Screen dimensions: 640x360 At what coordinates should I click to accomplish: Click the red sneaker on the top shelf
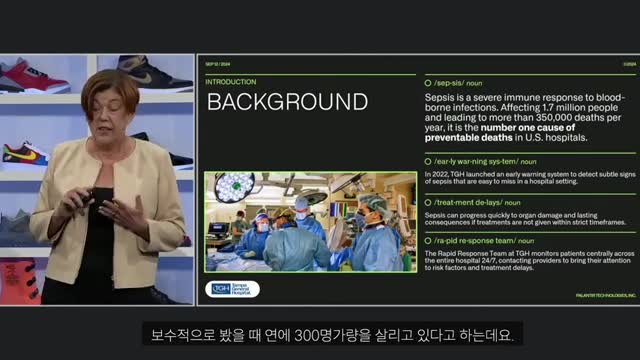coord(35,76)
